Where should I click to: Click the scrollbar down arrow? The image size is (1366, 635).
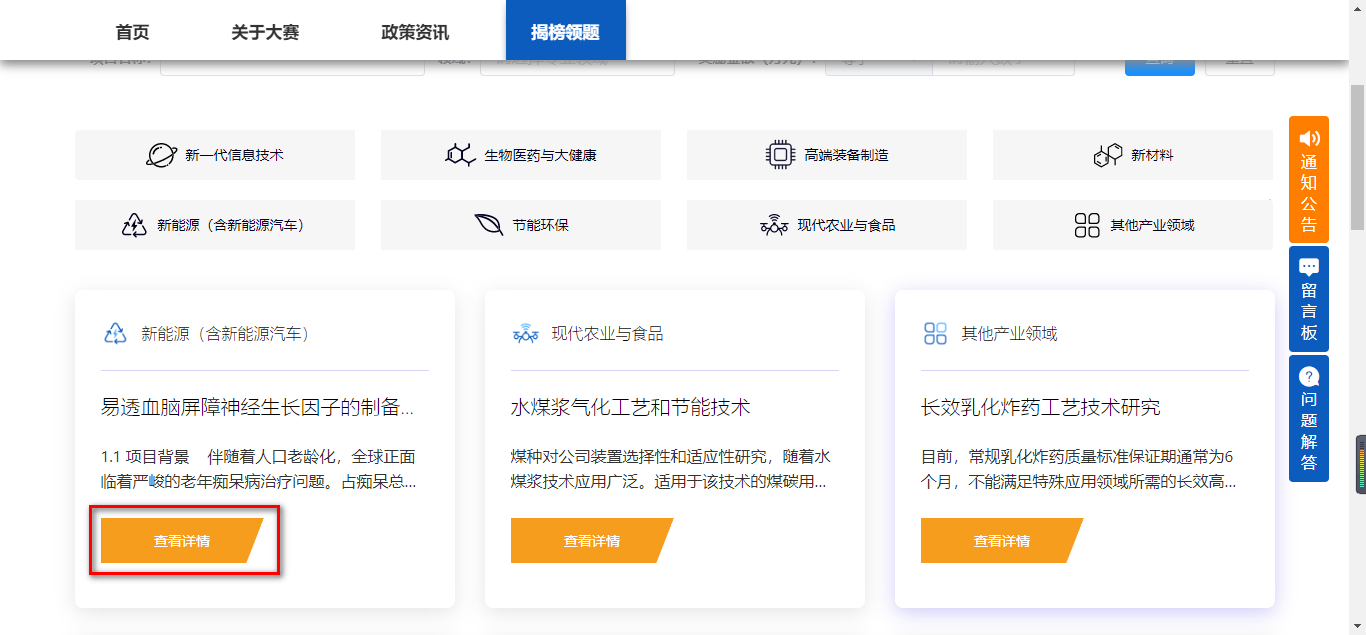tap(1359, 627)
